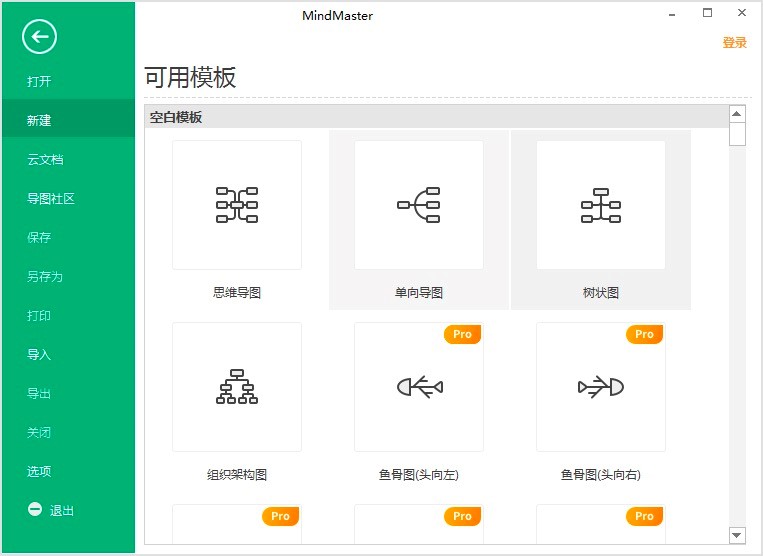Click the 单向导图 label

[x=418, y=292]
